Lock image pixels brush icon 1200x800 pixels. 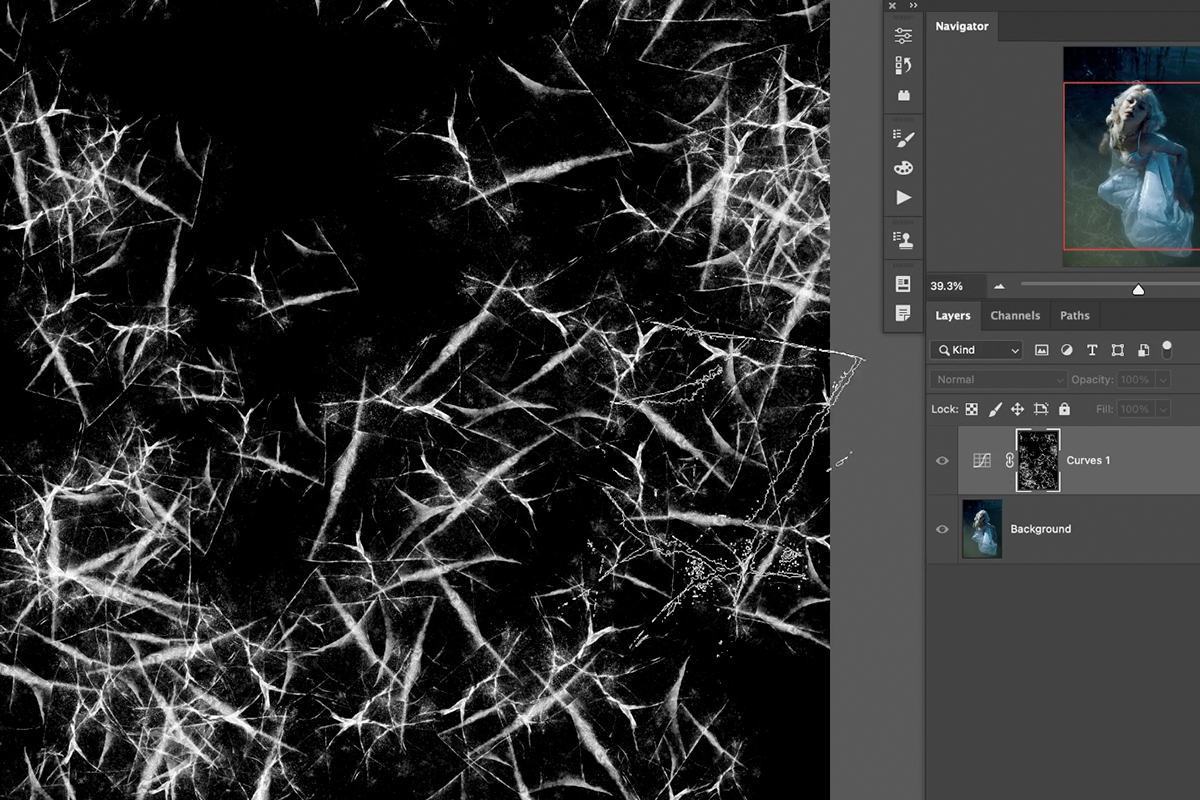coord(995,409)
